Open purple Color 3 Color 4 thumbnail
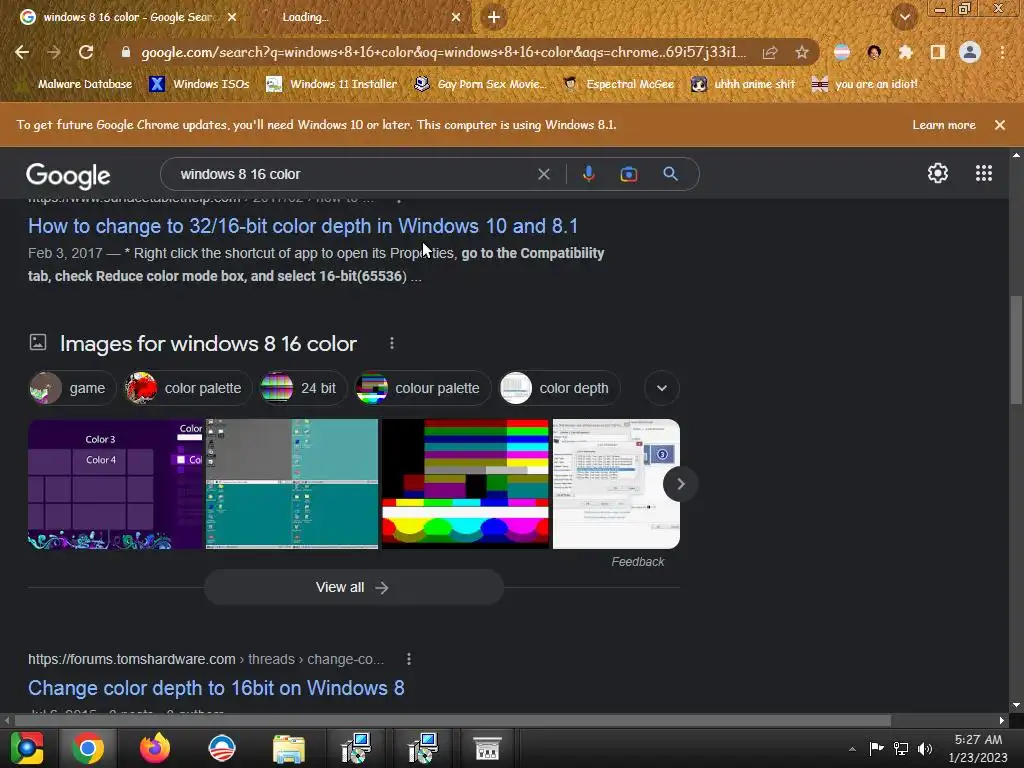This screenshot has height=768, width=1024. (116, 484)
